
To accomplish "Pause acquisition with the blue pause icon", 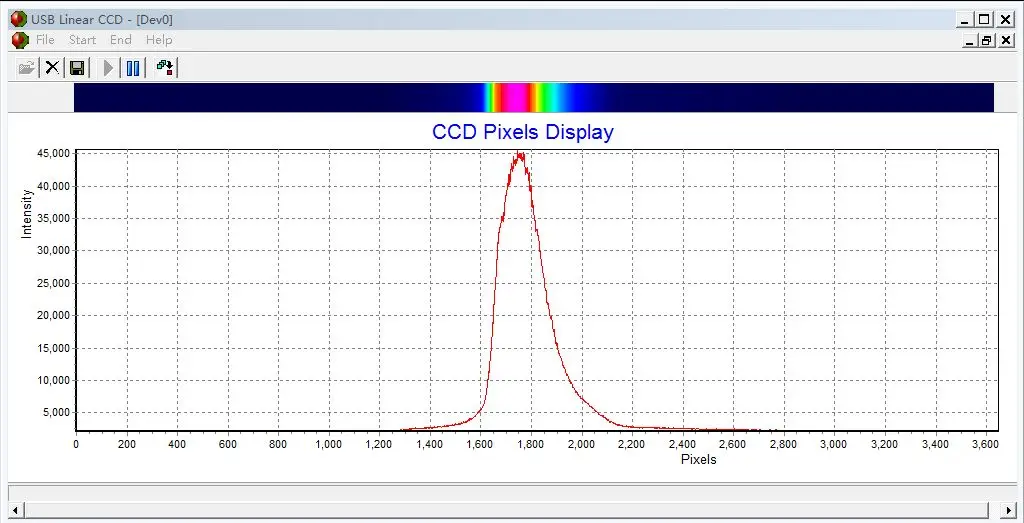I will 133,68.
